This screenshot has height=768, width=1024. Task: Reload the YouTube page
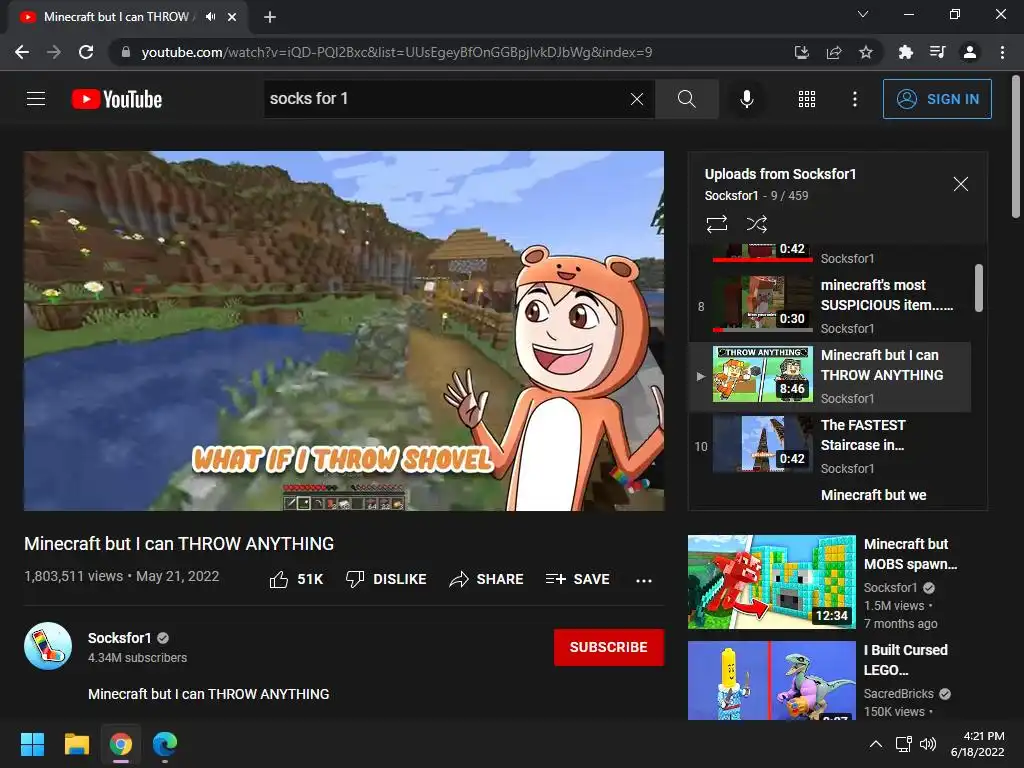[x=86, y=52]
